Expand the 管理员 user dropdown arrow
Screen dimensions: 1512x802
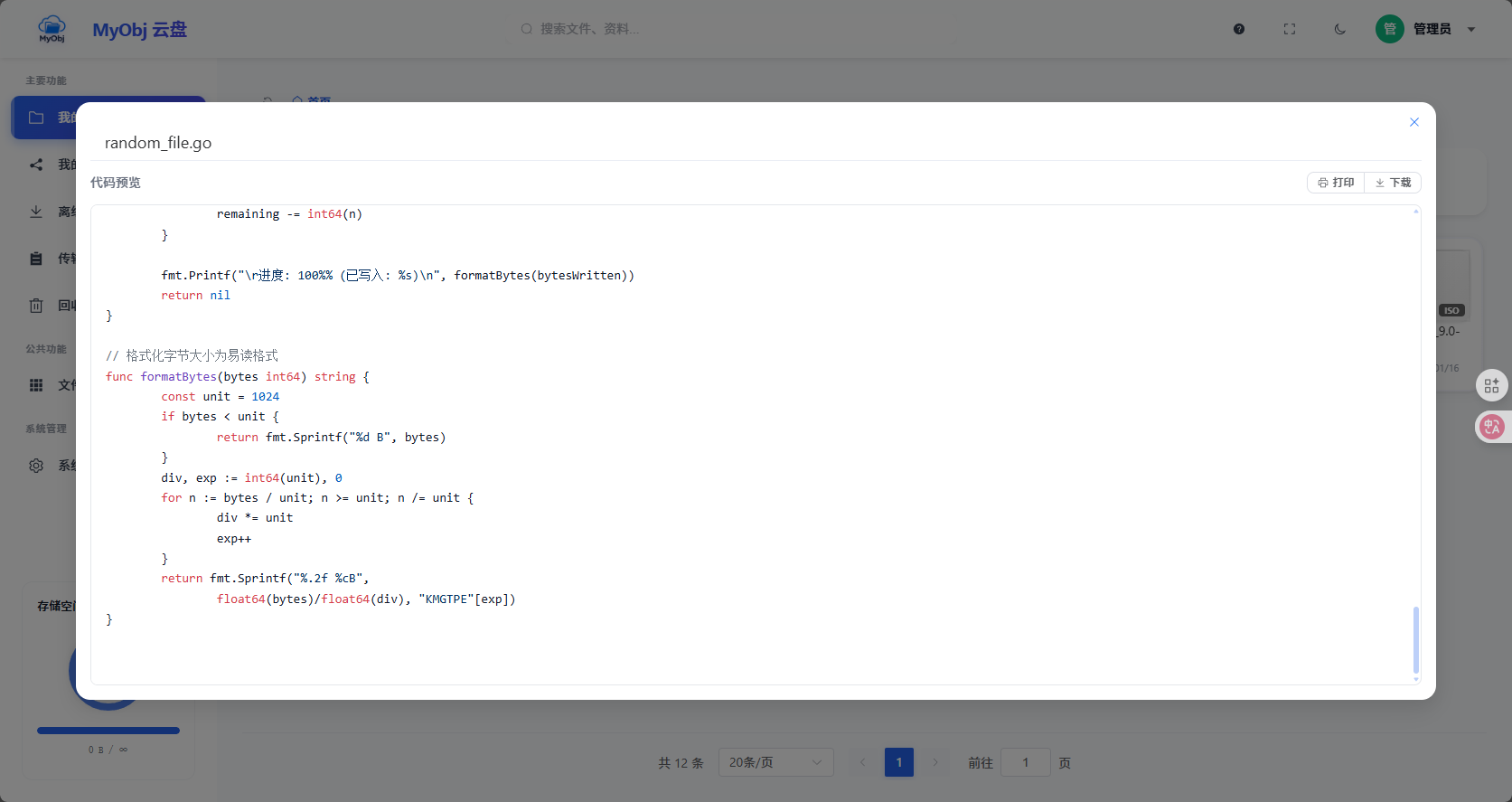[1471, 30]
